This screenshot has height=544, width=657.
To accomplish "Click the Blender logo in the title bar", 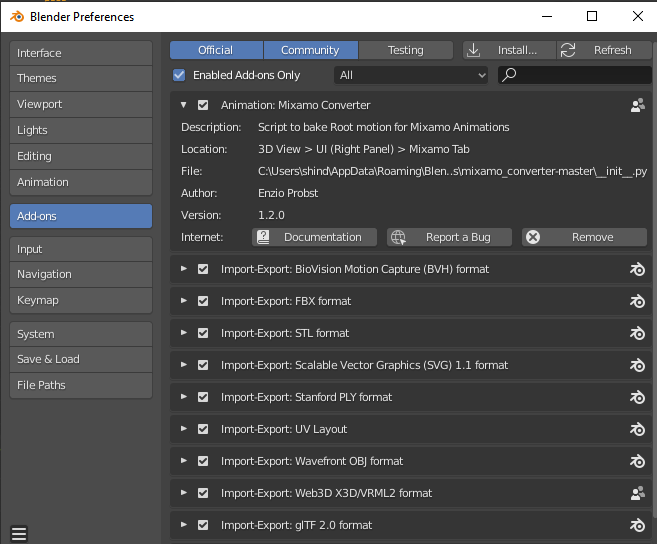I will tap(17, 16).
